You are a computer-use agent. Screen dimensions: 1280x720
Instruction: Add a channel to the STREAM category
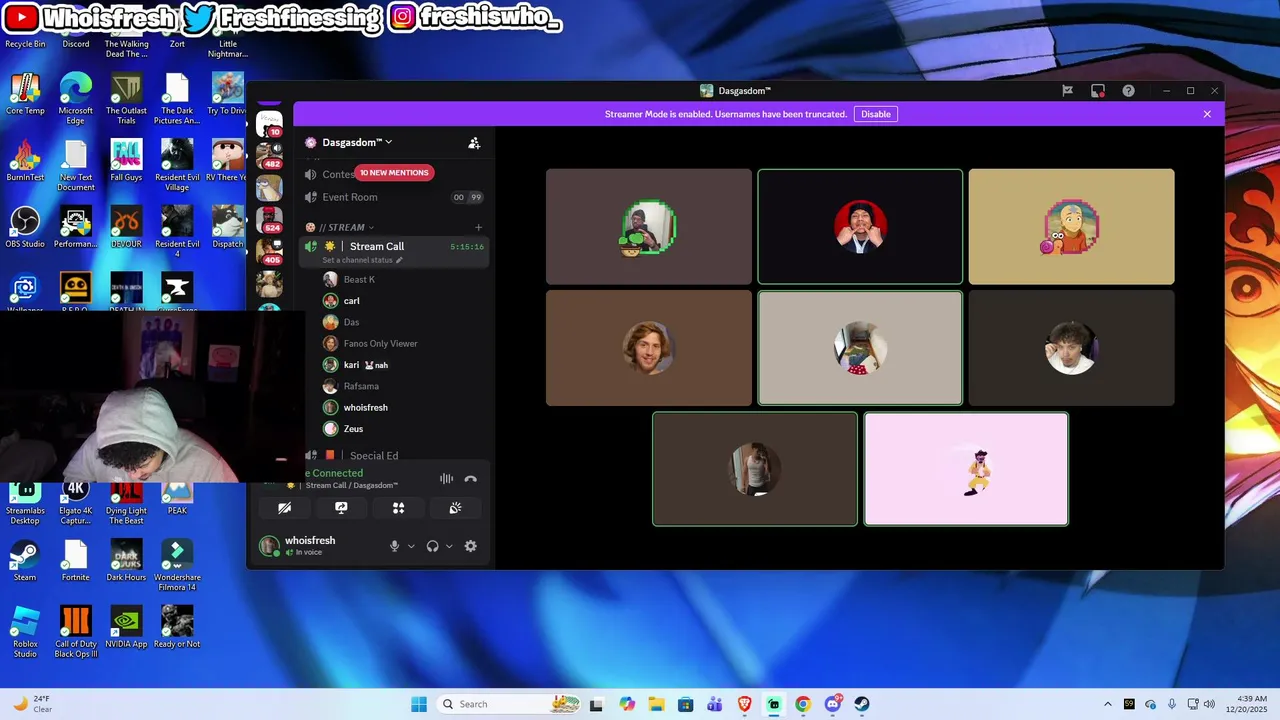478,227
